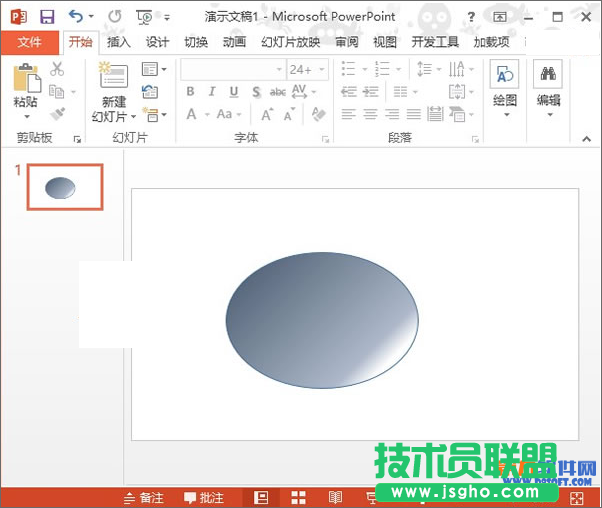602x508 pixels.
Task: Click the align text vertically icon
Action: coord(457,92)
